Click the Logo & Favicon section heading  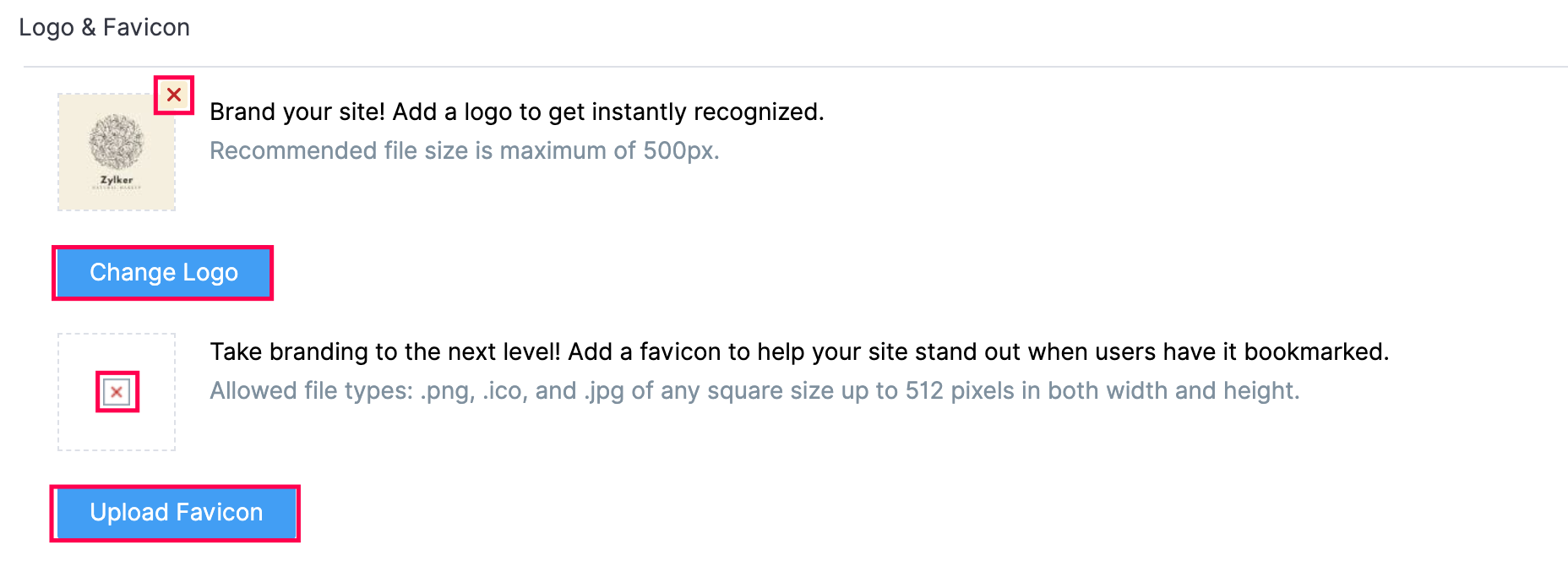104,27
